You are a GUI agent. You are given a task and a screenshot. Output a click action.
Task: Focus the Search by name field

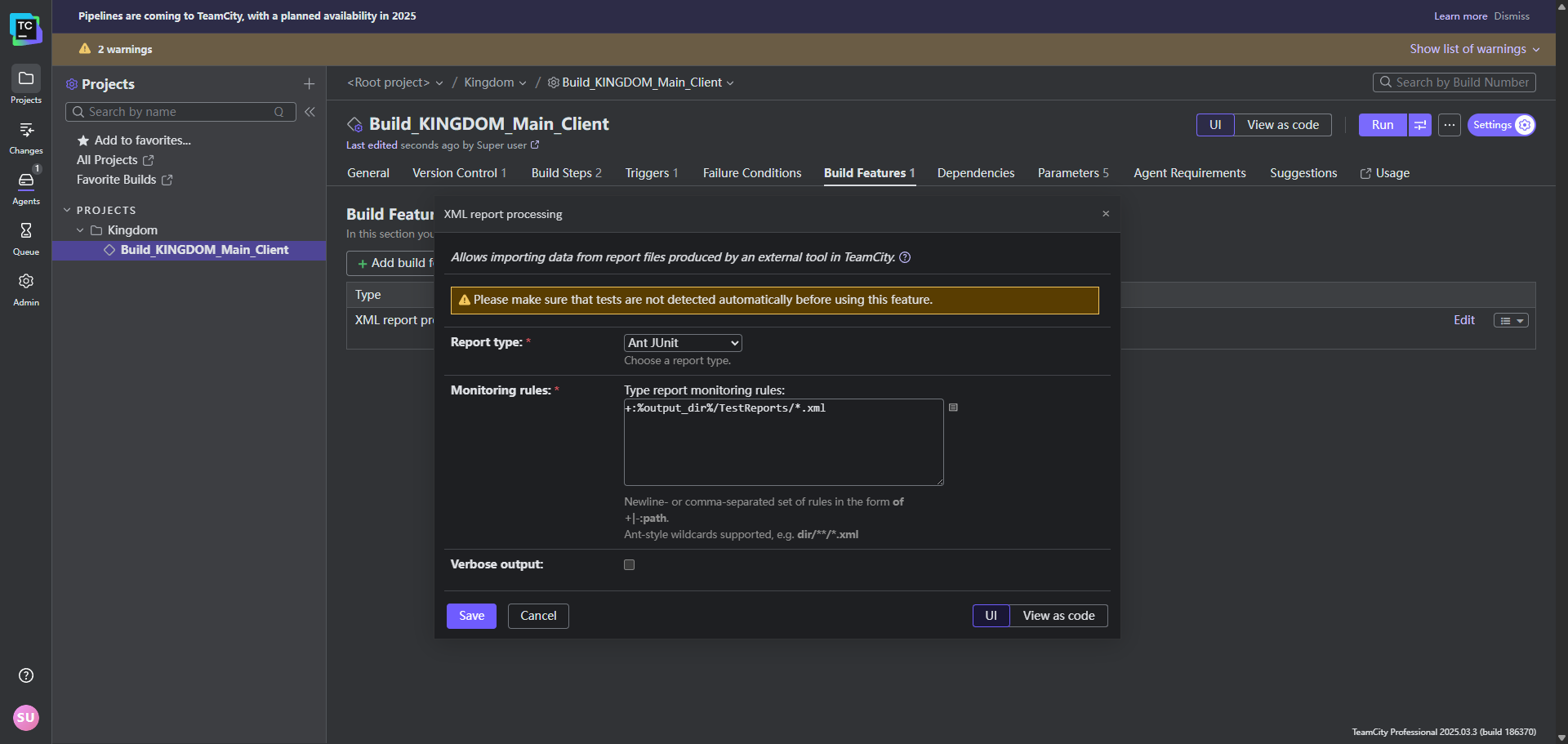180,112
